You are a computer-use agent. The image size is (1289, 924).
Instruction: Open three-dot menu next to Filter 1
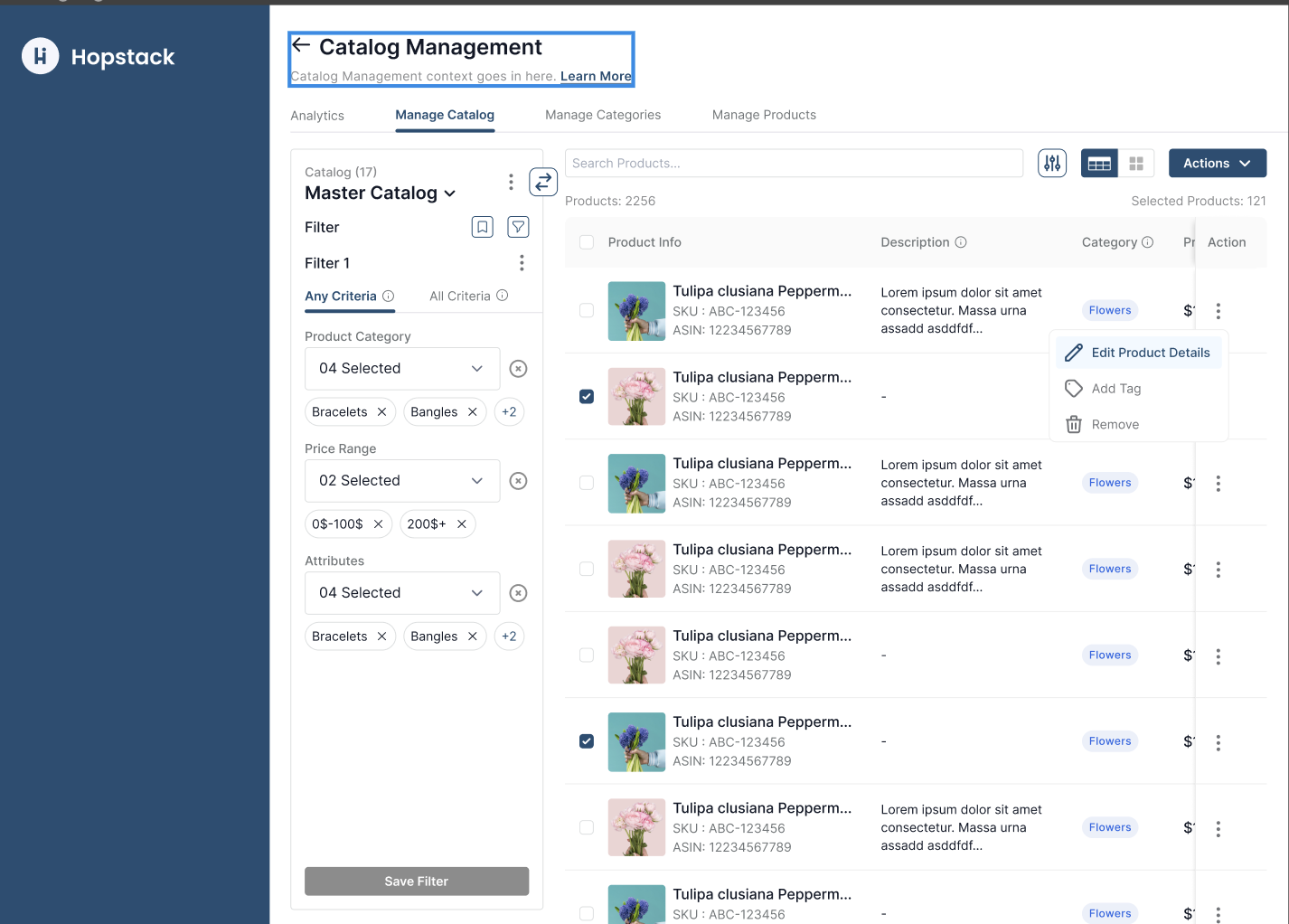click(x=522, y=263)
